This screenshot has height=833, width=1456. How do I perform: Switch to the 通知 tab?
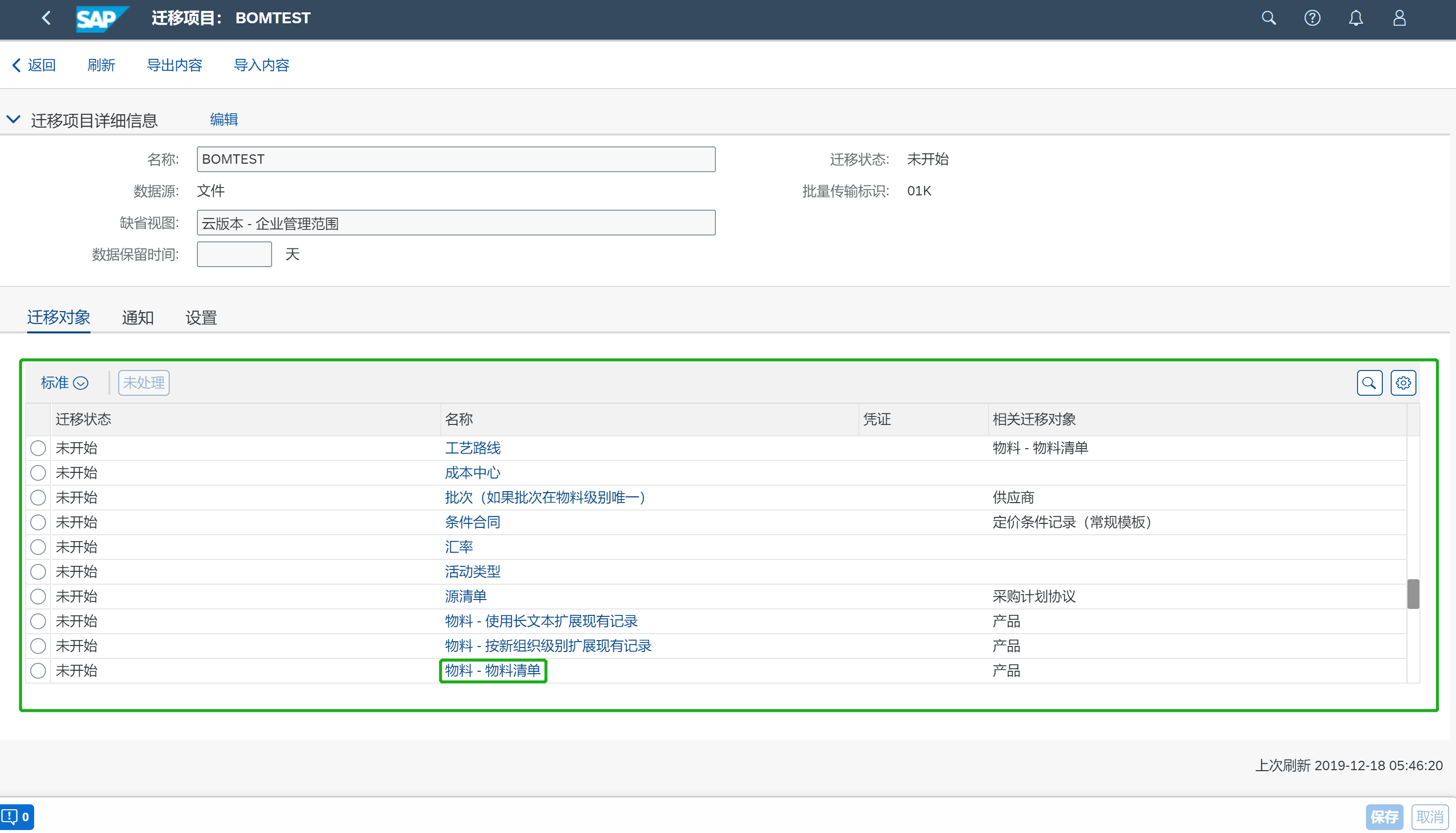(138, 318)
